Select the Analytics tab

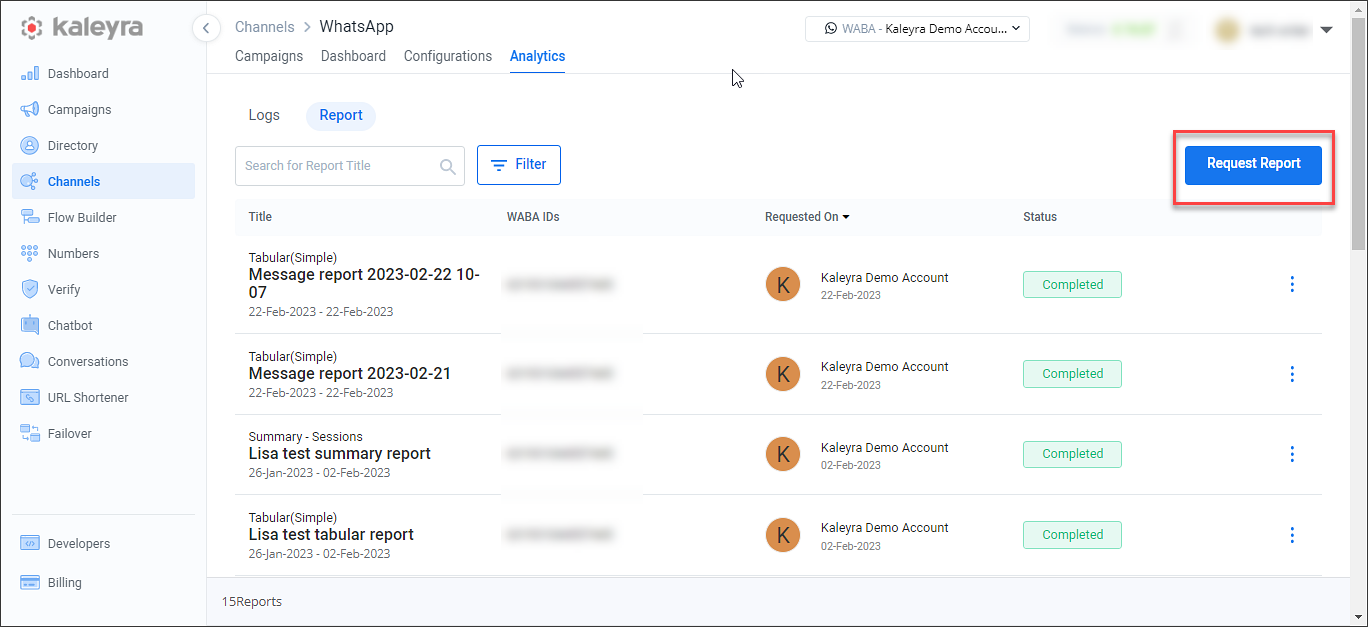[x=538, y=56]
